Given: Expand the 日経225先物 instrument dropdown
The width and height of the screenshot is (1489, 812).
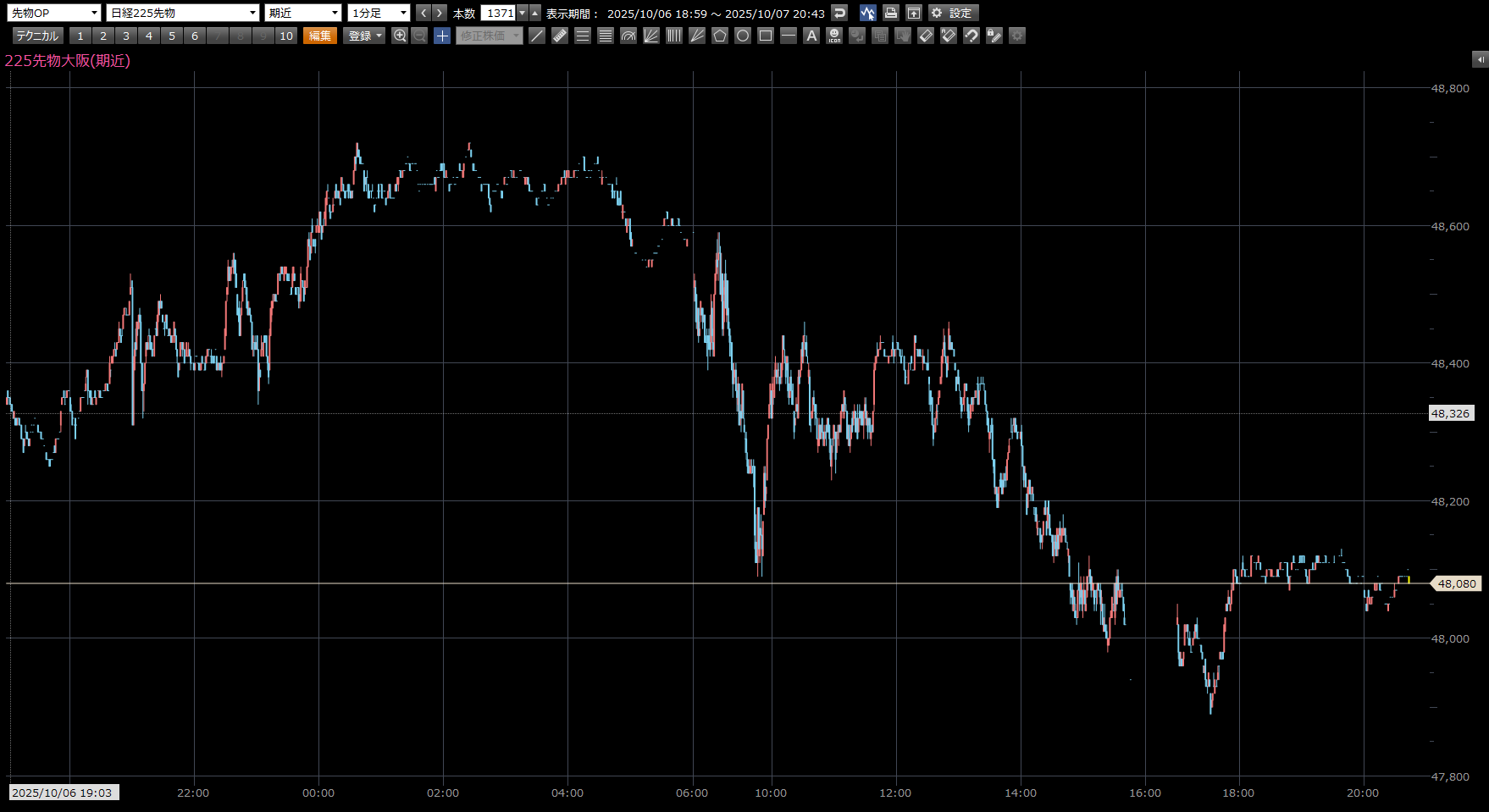Looking at the screenshot, I should [183, 13].
